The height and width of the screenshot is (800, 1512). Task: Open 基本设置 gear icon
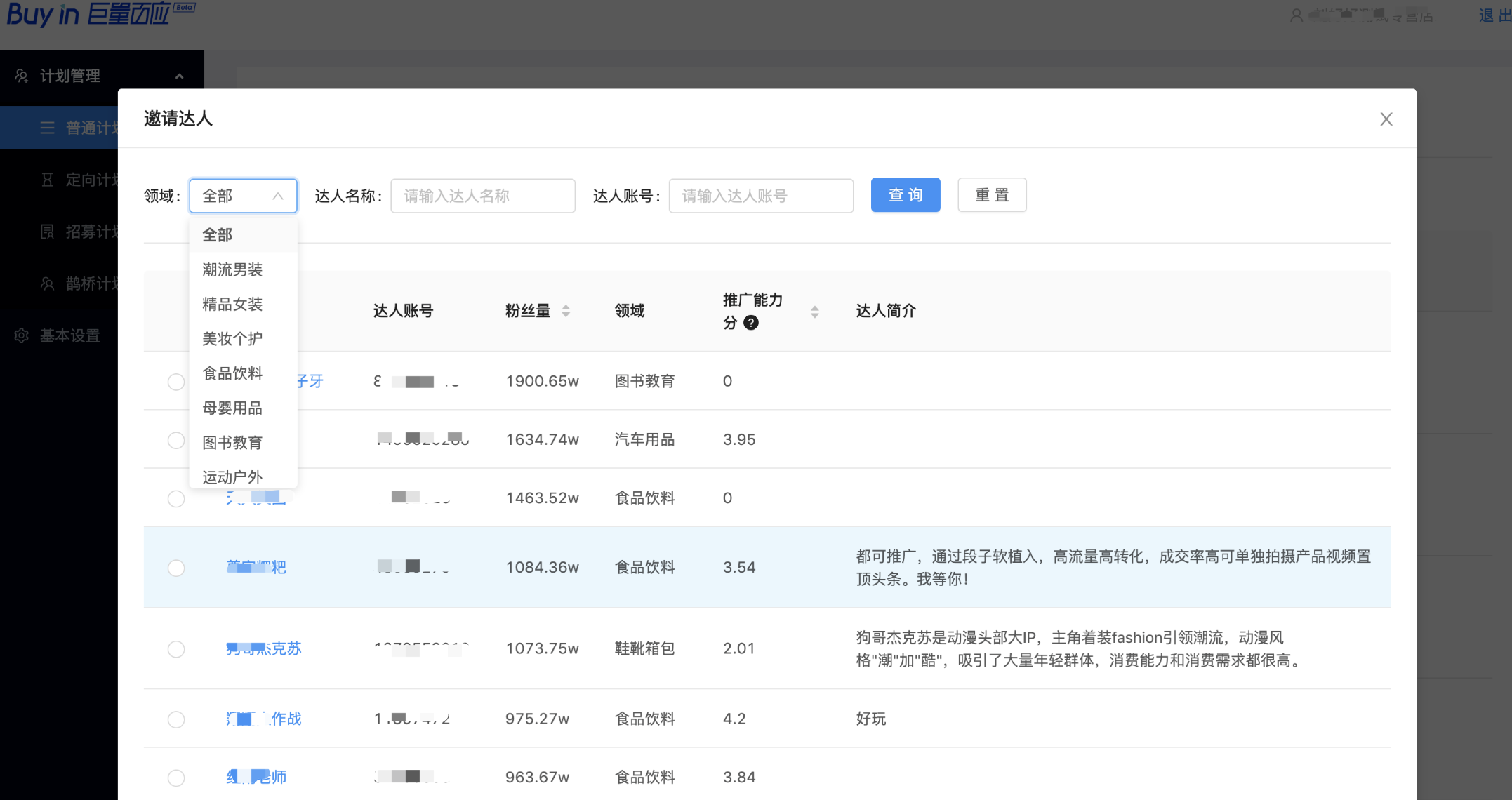[x=22, y=335]
